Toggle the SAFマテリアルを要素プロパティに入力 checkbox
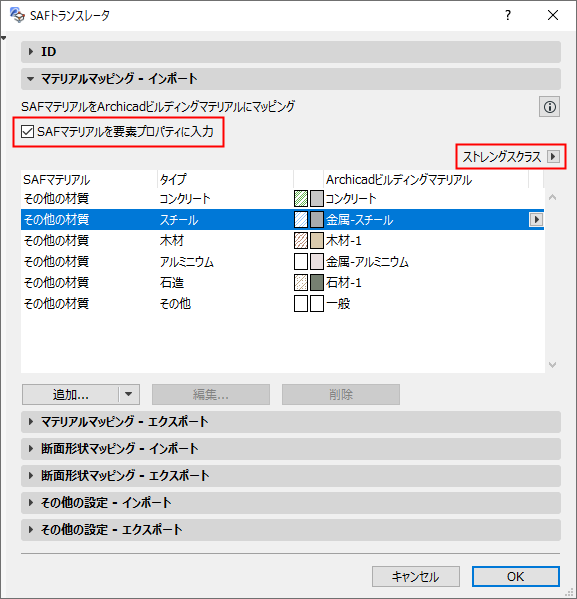The height and width of the screenshot is (599, 577). pyautogui.click(x=28, y=132)
